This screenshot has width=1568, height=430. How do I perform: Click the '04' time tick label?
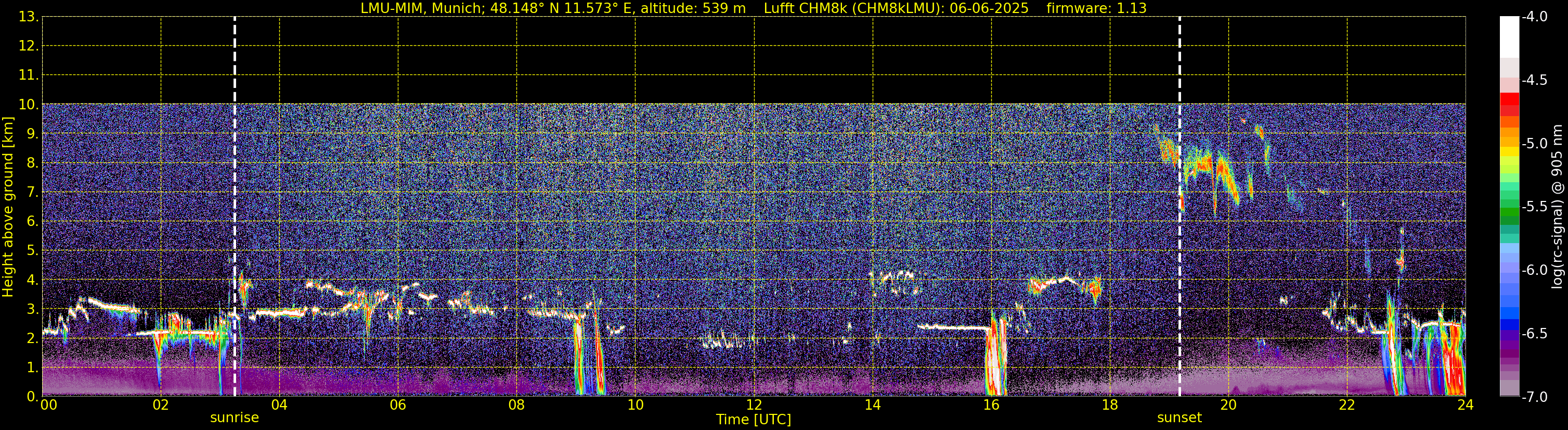[x=279, y=405]
